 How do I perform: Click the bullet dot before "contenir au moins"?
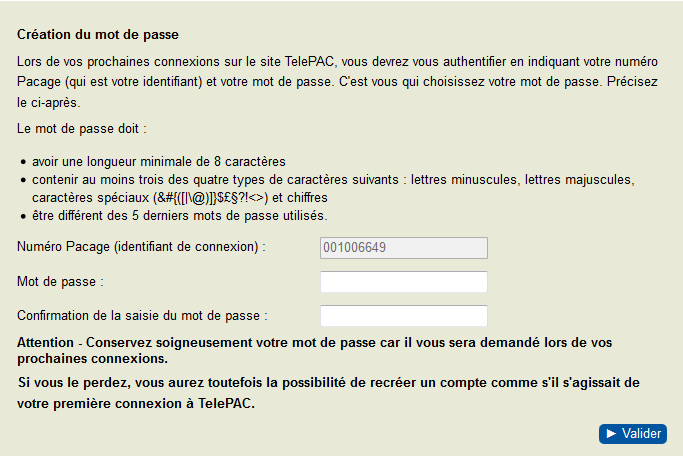click(22, 180)
